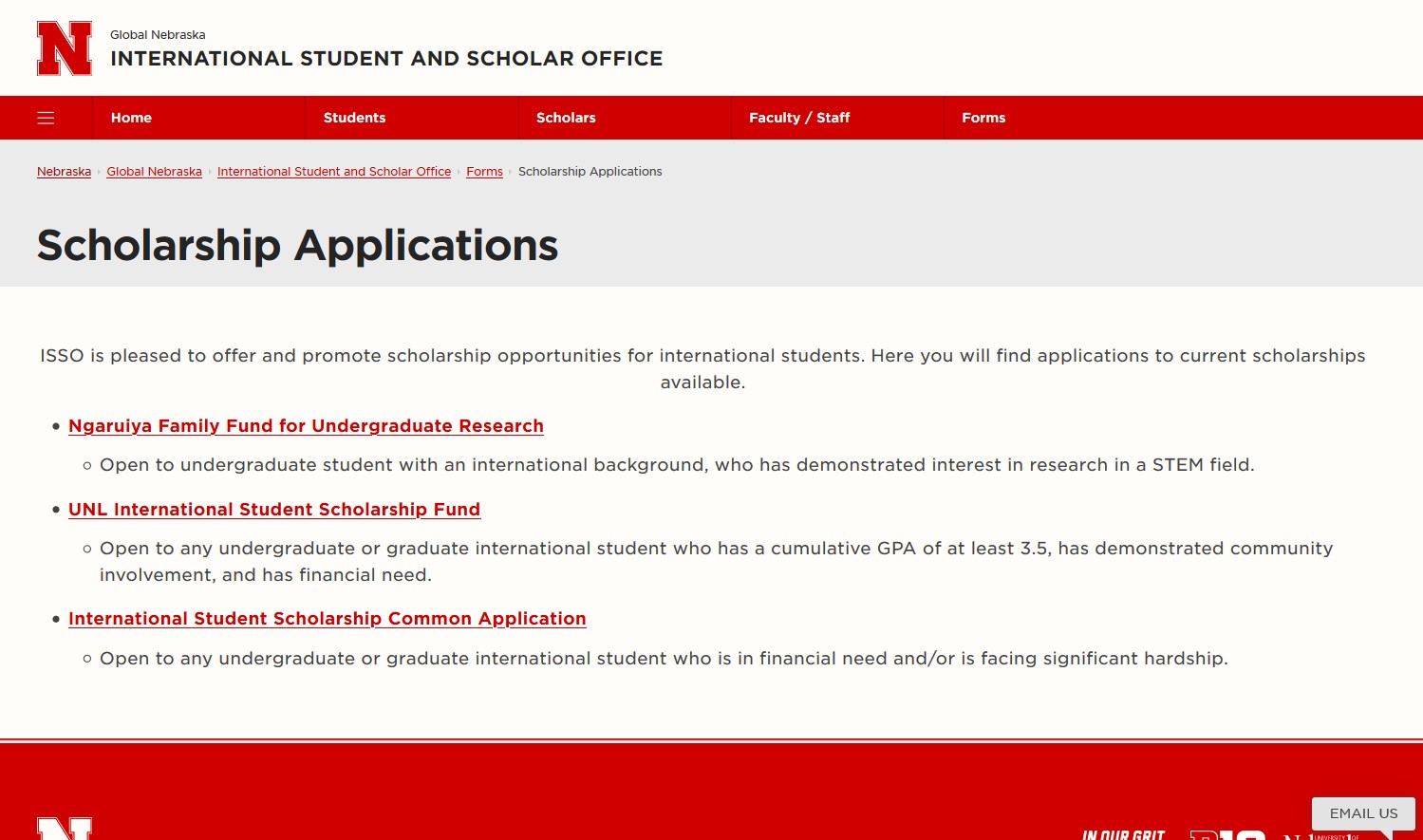The width and height of the screenshot is (1423, 840).
Task: Click the Scholarship Applications page heading
Action: (297, 245)
